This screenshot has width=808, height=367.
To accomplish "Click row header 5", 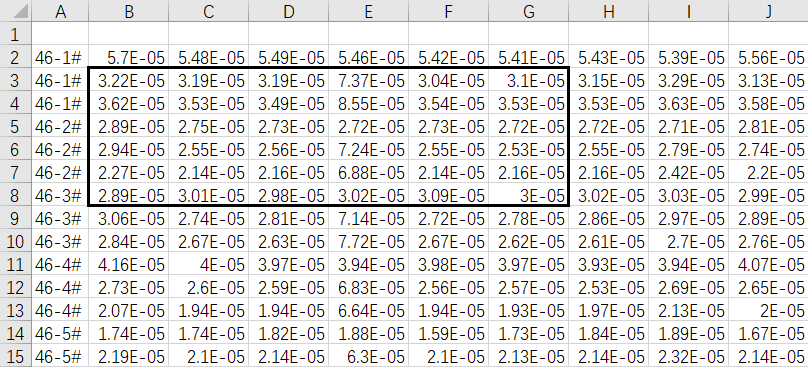I will tap(15, 126).
